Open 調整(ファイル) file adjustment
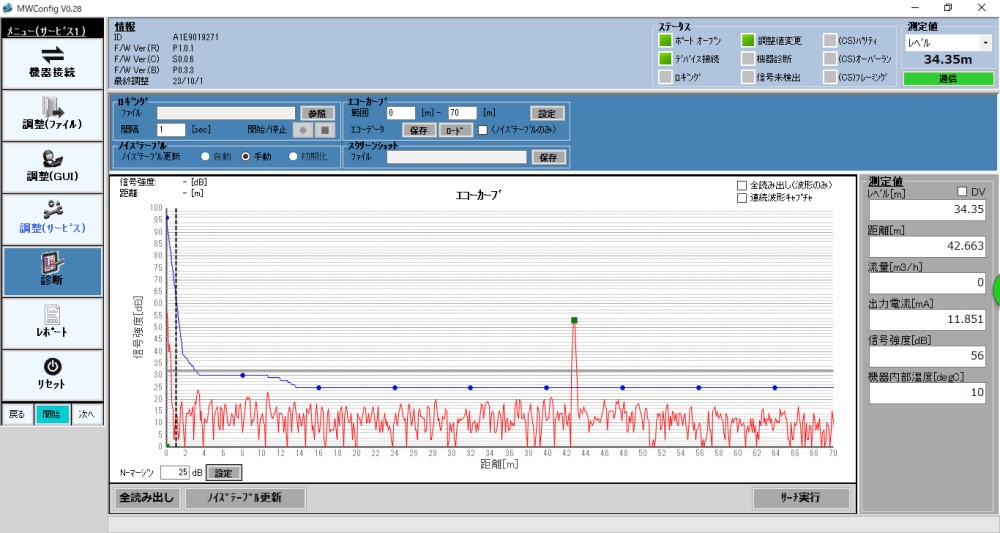The image size is (1000, 533). point(52,114)
